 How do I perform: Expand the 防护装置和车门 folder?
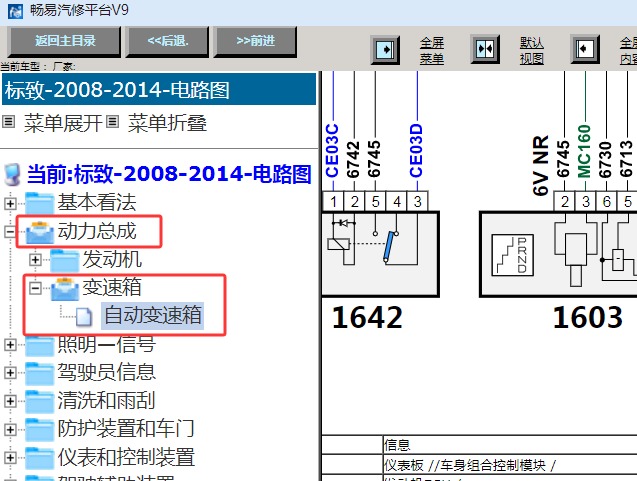pos(10,429)
